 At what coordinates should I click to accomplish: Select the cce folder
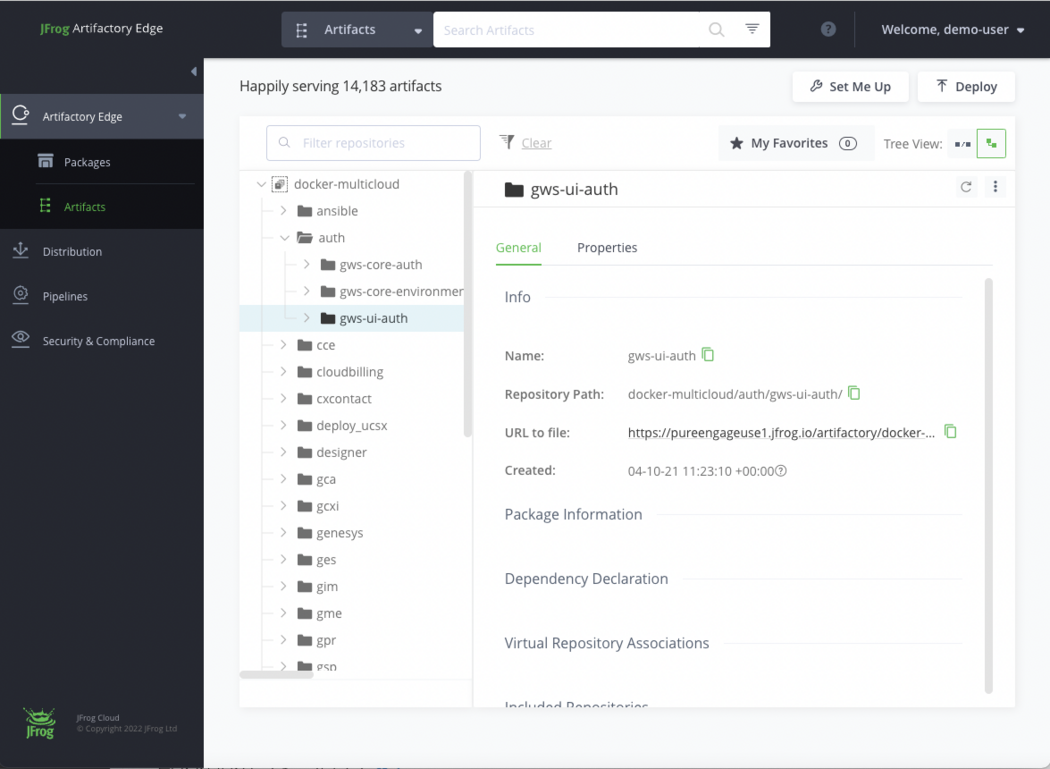[x=325, y=345]
